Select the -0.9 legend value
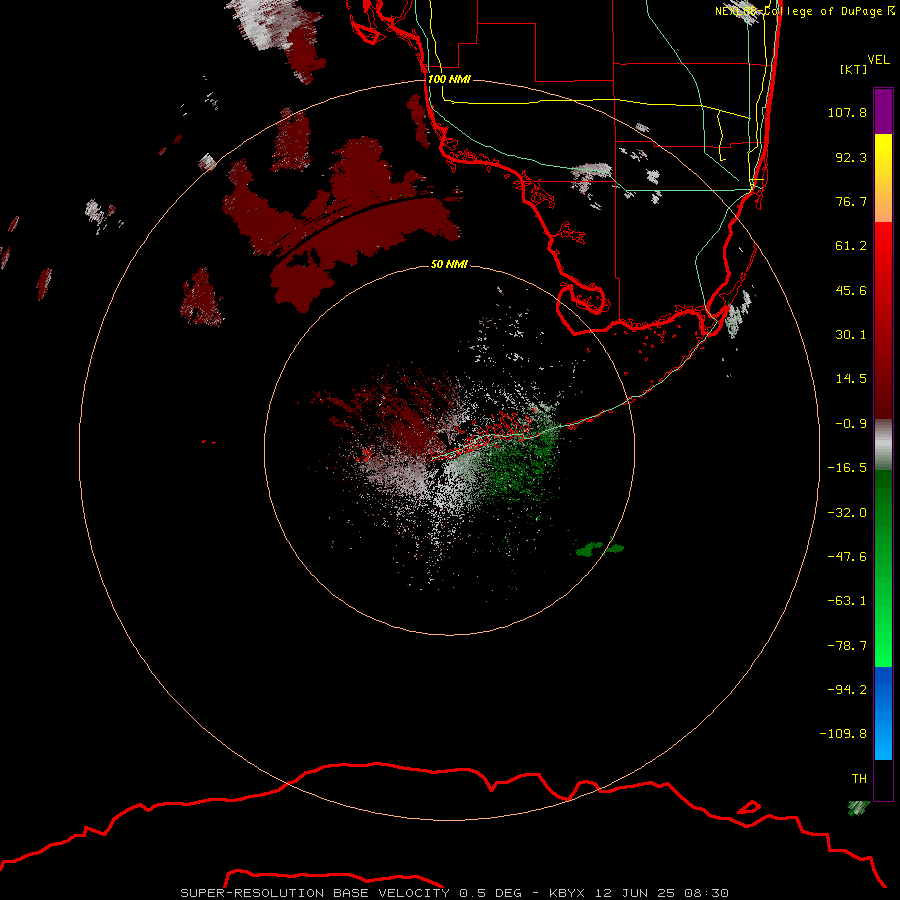This screenshot has width=900, height=900. tap(851, 424)
